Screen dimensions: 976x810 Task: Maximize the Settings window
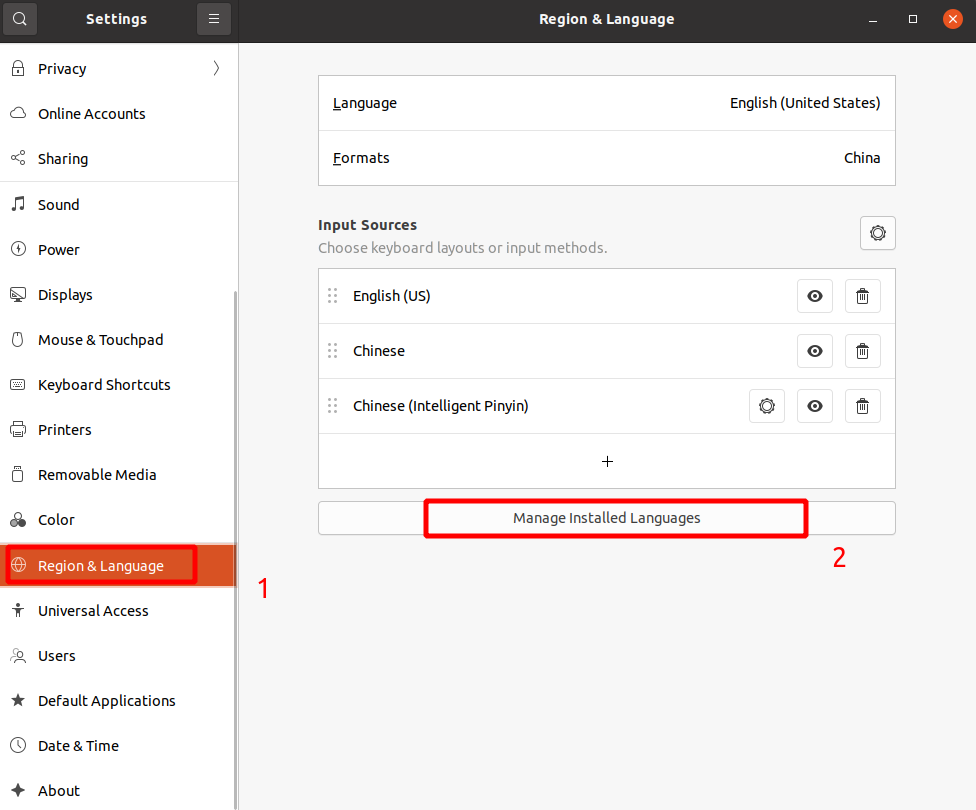[x=913, y=19]
